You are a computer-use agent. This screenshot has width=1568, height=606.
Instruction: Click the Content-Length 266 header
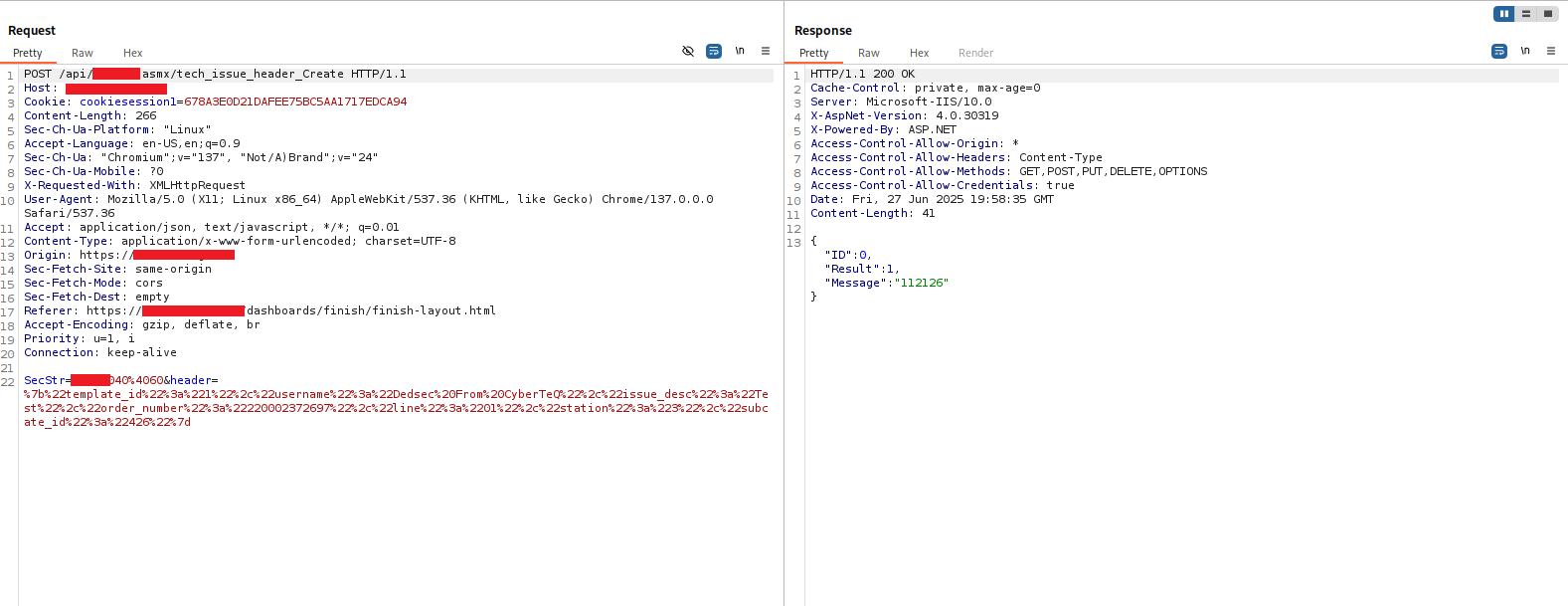pos(90,115)
